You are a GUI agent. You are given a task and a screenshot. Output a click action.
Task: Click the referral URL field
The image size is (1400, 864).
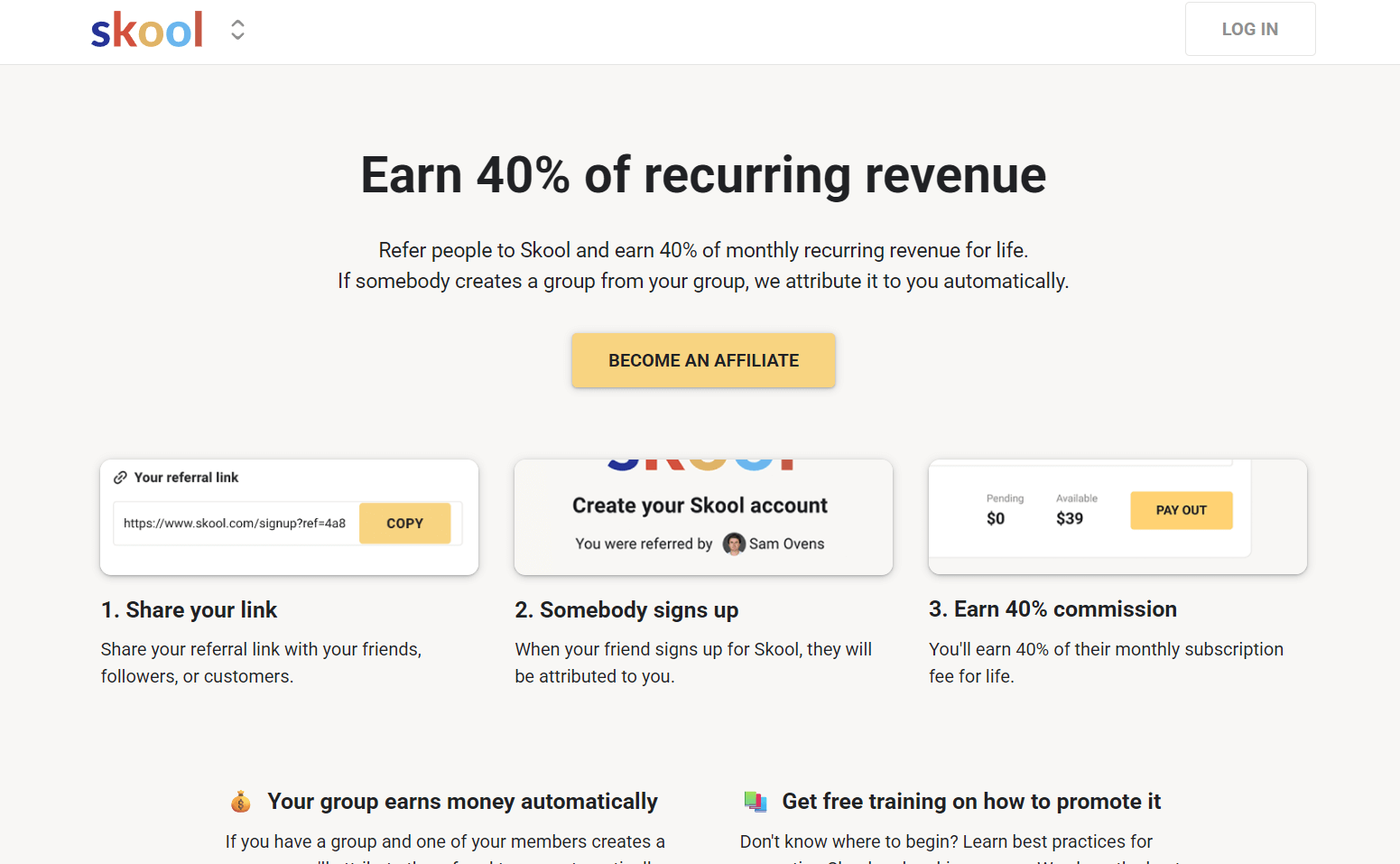(x=235, y=524)
